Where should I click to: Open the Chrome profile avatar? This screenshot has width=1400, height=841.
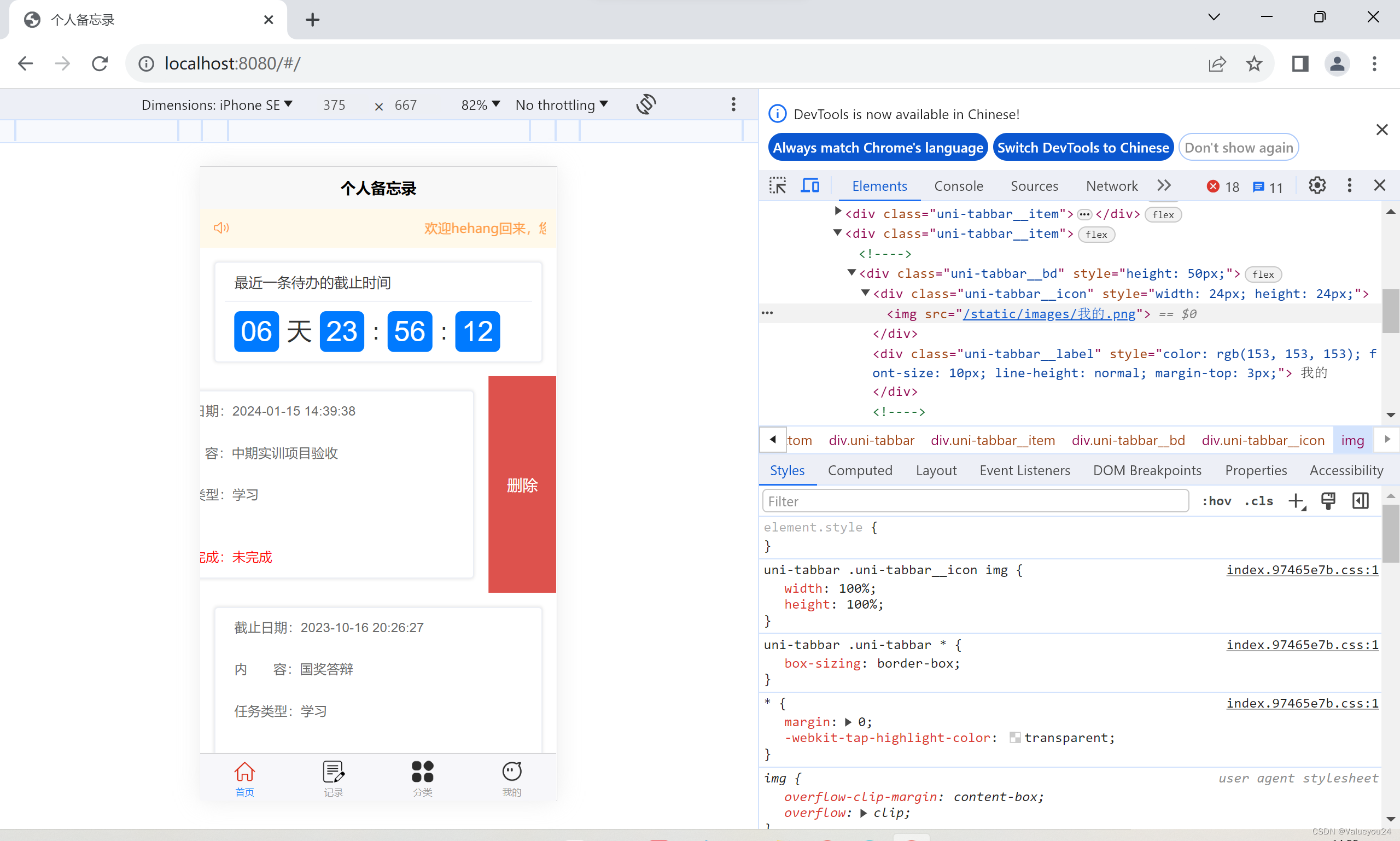[1337, 63]
